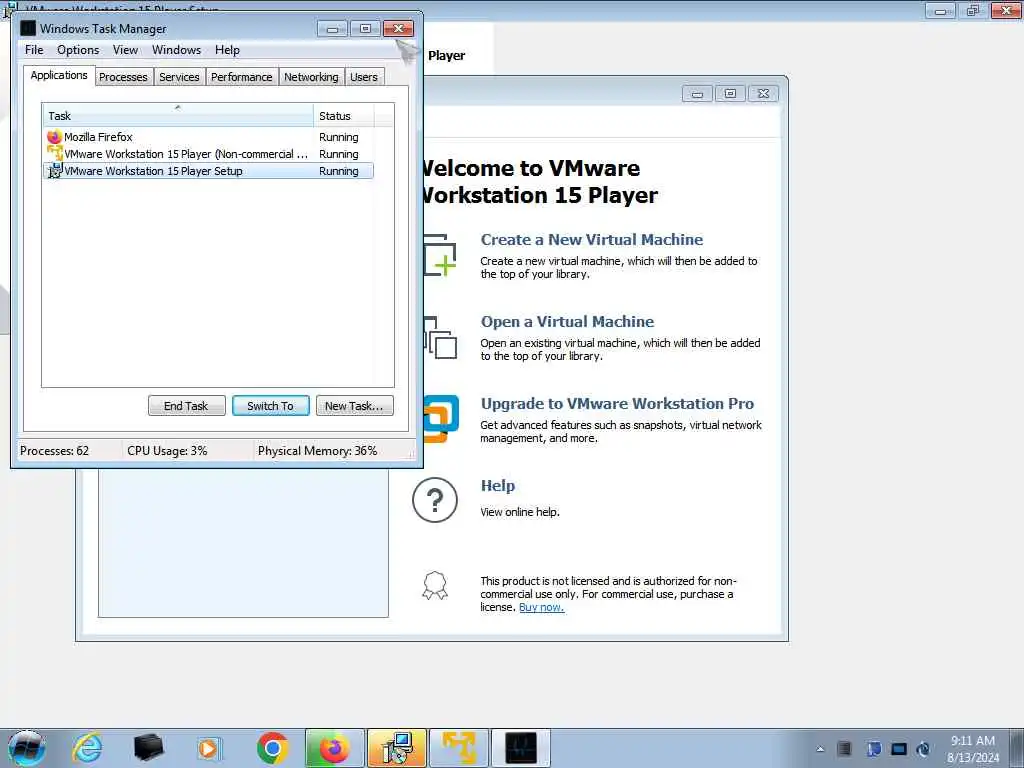
Task: Click the End Task button
Action: pos(186,406)
